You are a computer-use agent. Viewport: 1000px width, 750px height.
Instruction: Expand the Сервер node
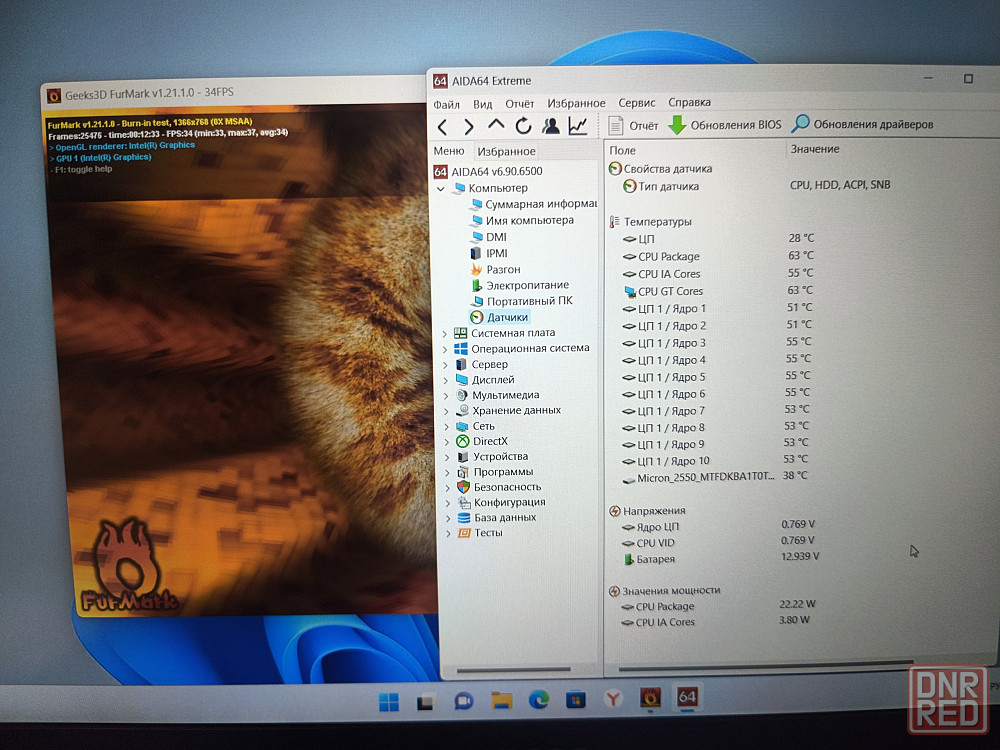[x=445, y=365]
